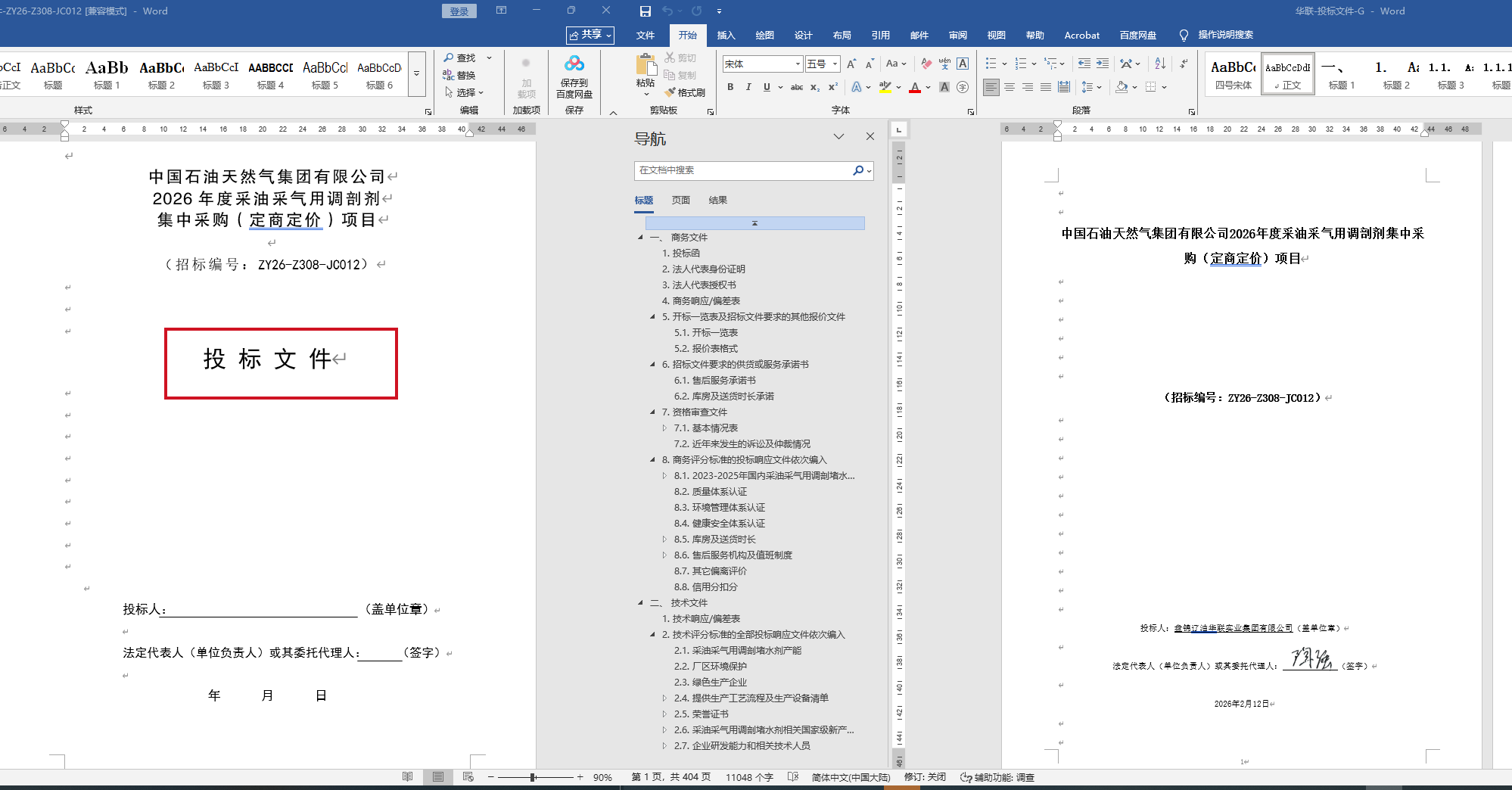1512x790 pixels.
Task: Click the accessibility check in status bar
Action: pos(997,777)
